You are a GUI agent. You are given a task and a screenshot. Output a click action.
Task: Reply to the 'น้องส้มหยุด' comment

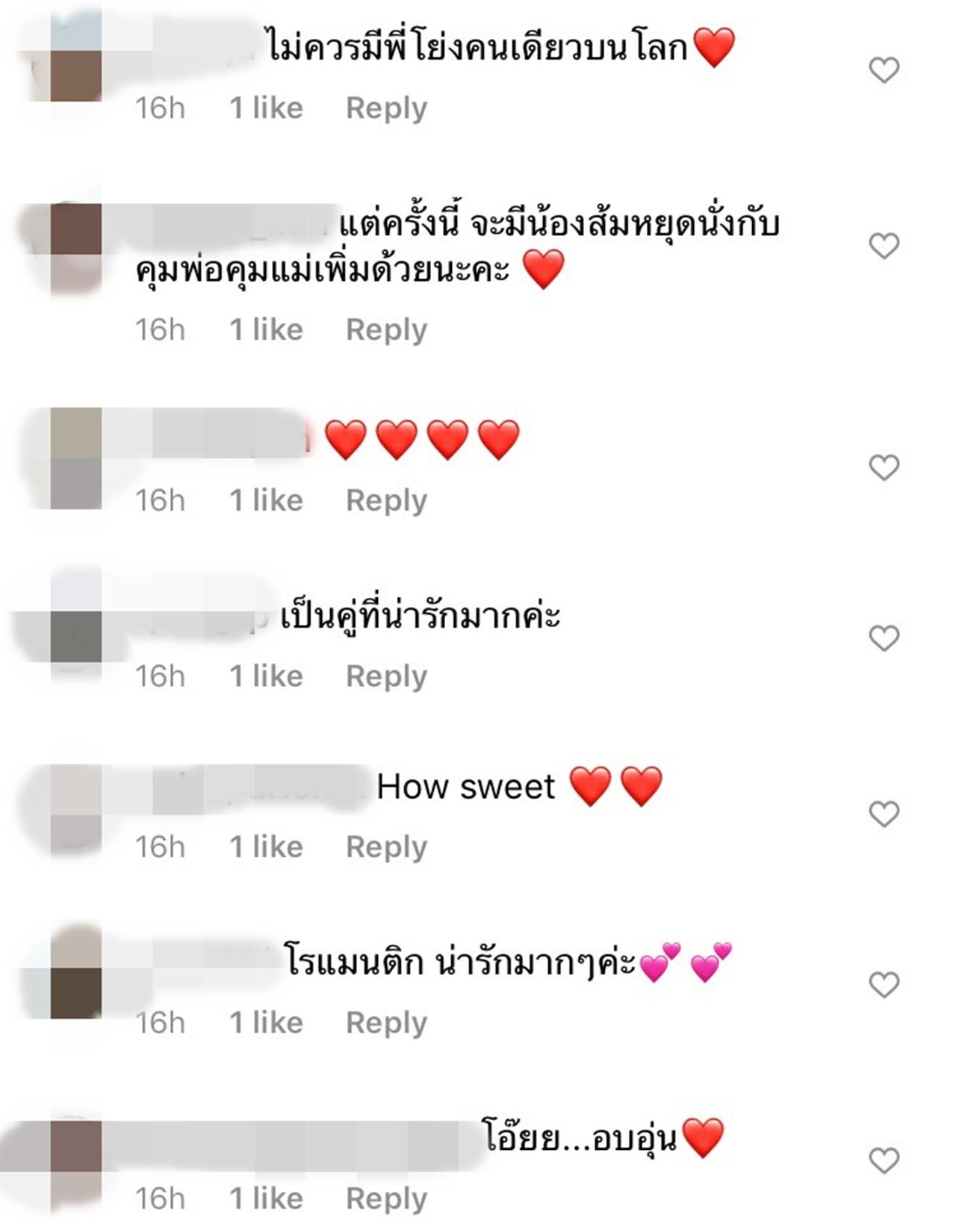click(x=386, y=331)
